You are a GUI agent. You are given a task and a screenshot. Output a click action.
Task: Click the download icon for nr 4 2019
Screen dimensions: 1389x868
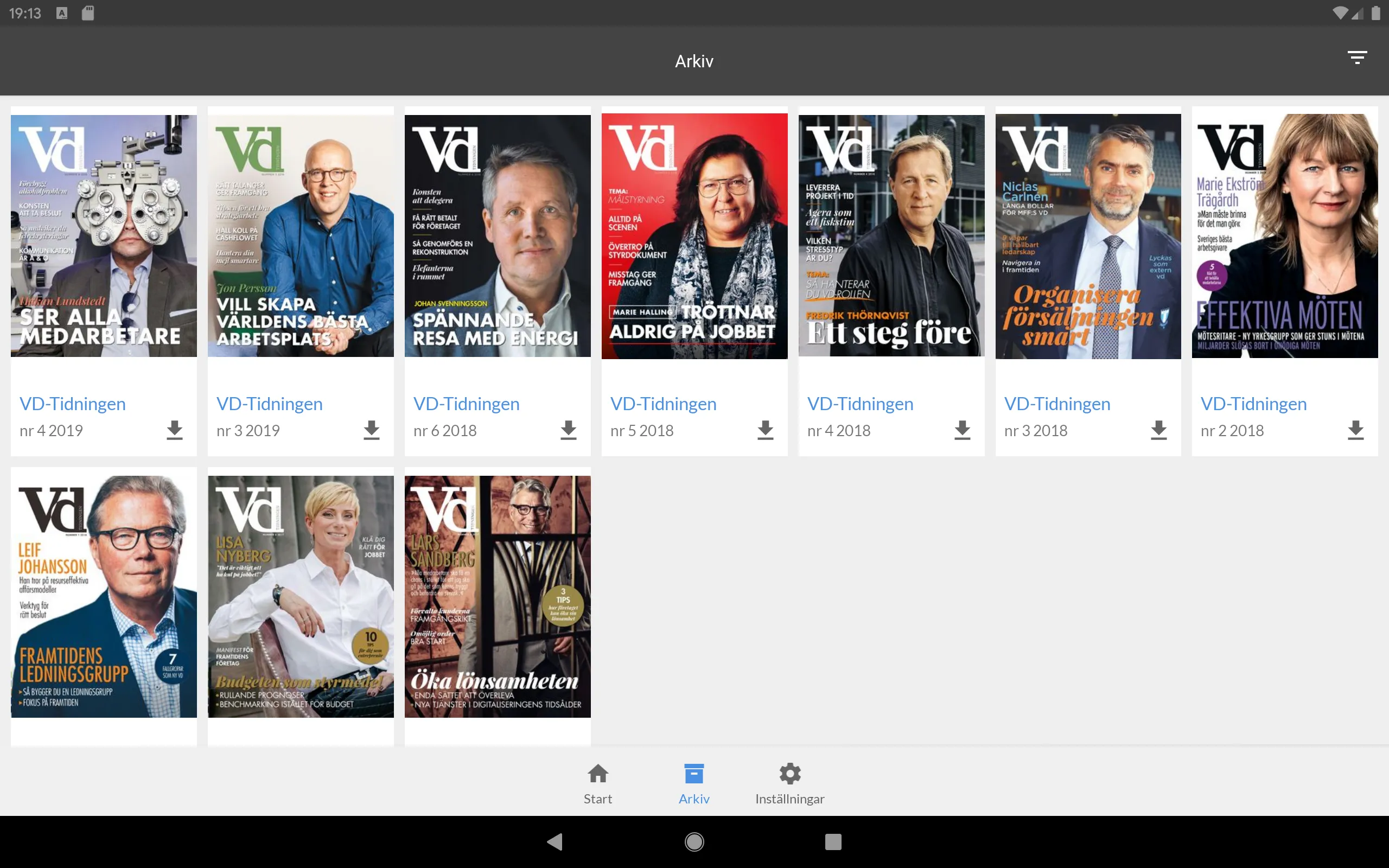pyautogui.click(x=174, y=430)
